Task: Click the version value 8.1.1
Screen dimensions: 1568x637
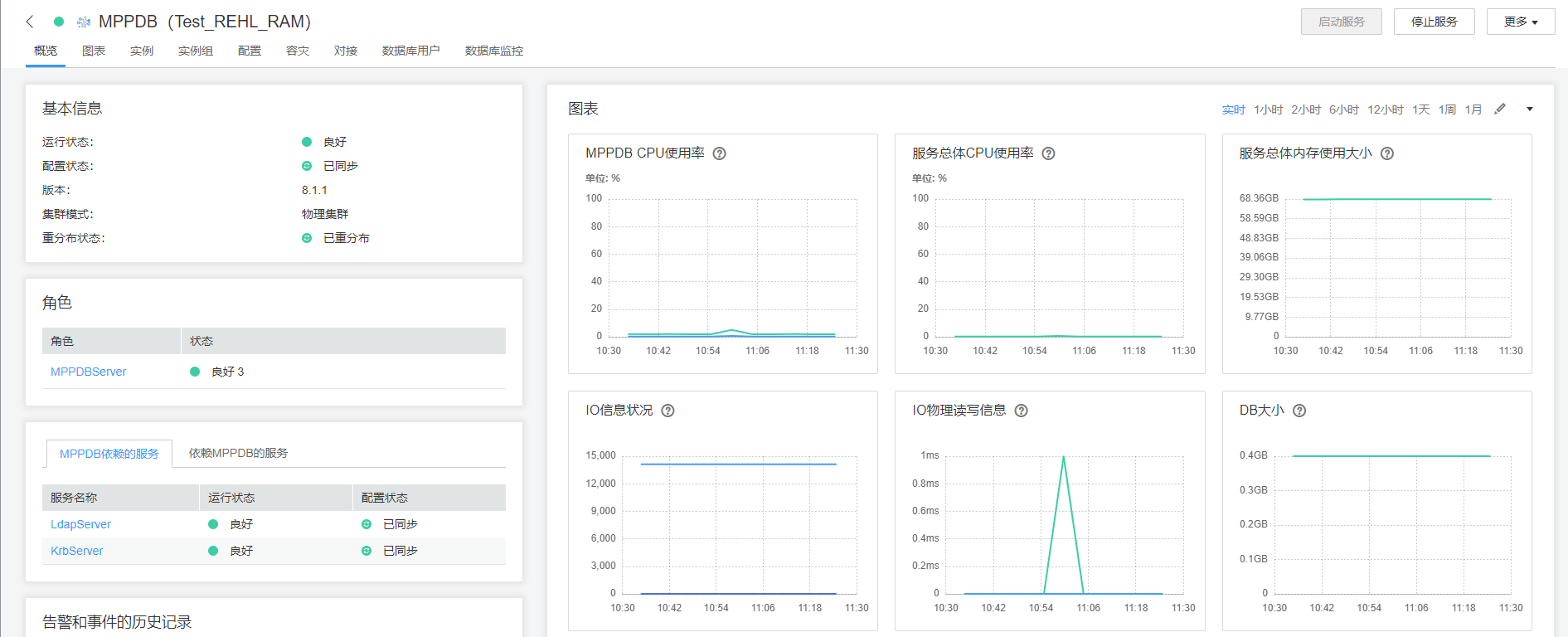Action: pyautogui.click(x=314, y=190)
